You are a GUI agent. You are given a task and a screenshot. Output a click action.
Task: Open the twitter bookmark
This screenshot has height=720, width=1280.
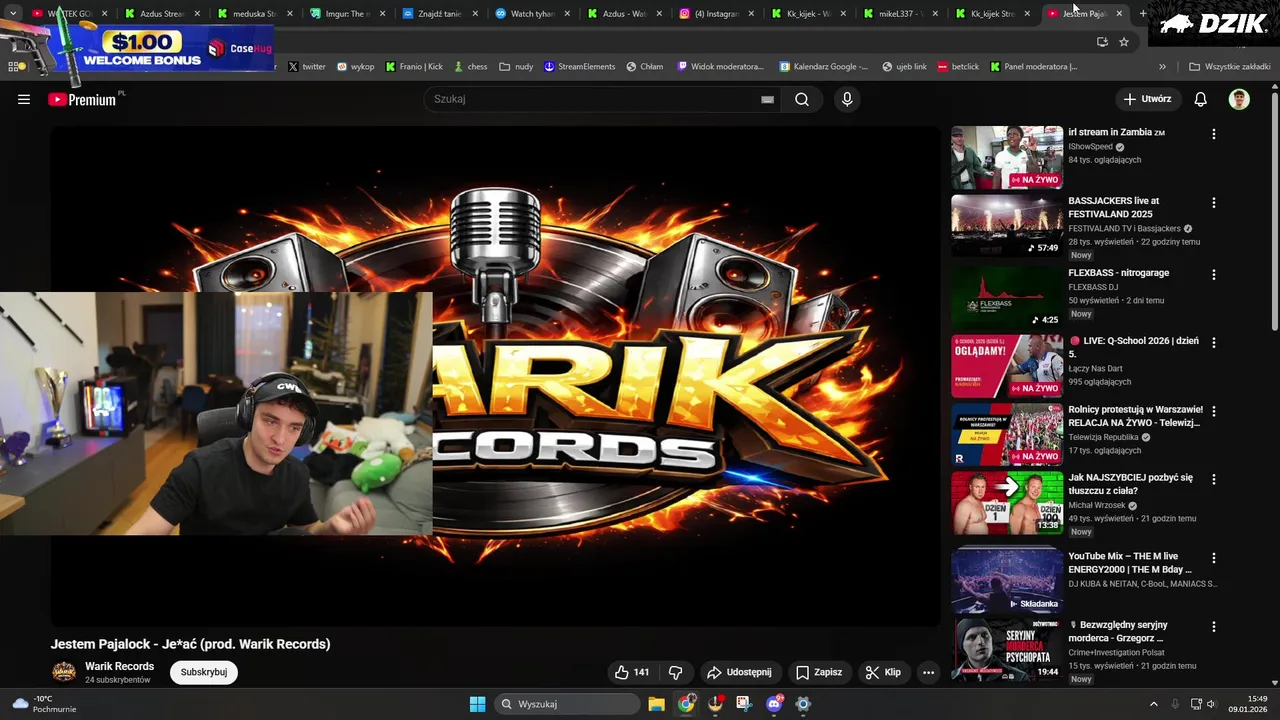307,67
